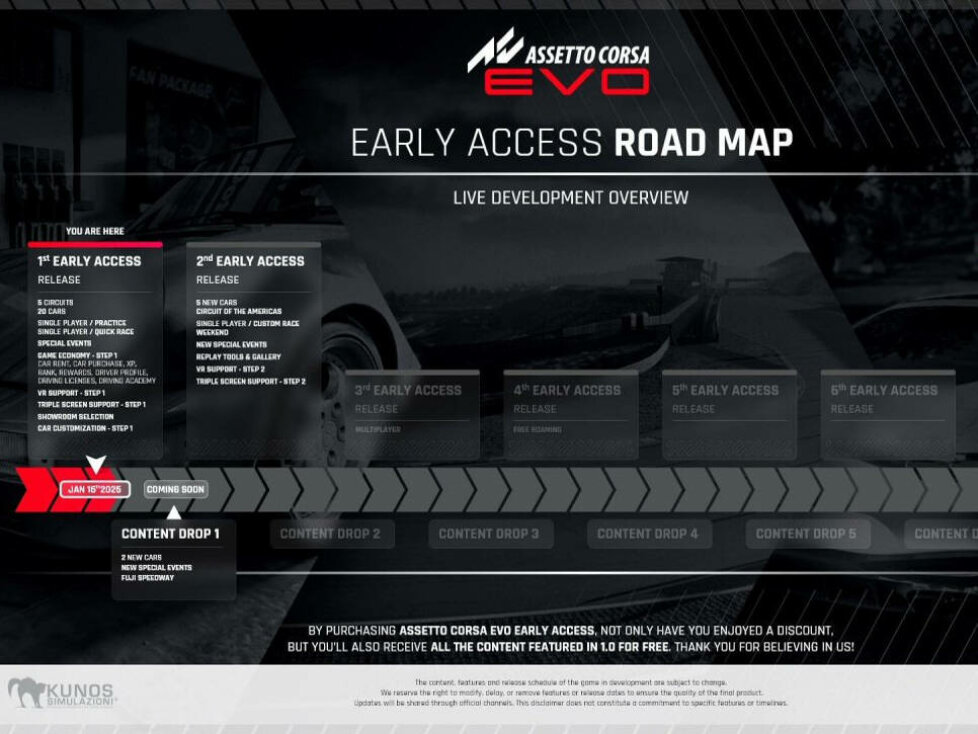
Task: Click 'ALL THE CONTENT FEATURED IN 1.0 FOR FREE'
Action: click(x=551, y=647)
